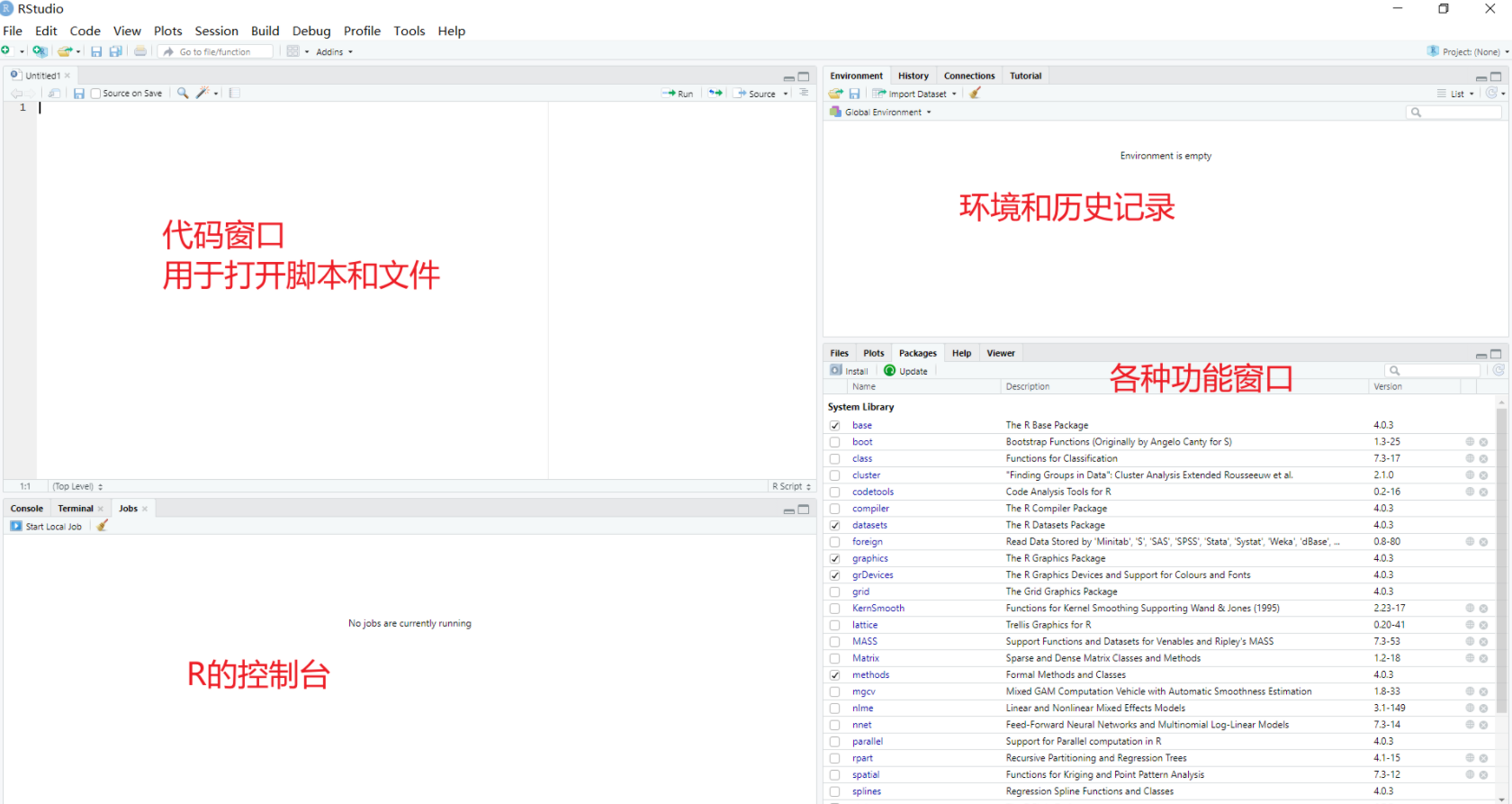Click the broom icon to clear environment

tap(975, 93)
